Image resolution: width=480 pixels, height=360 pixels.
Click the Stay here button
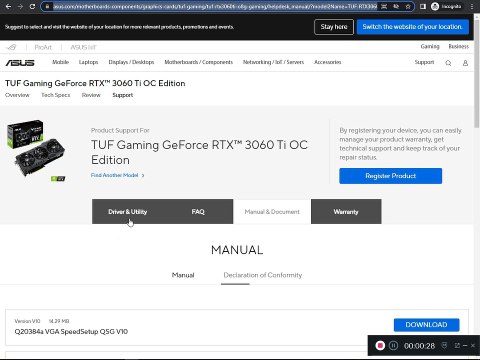pos(334,27)
